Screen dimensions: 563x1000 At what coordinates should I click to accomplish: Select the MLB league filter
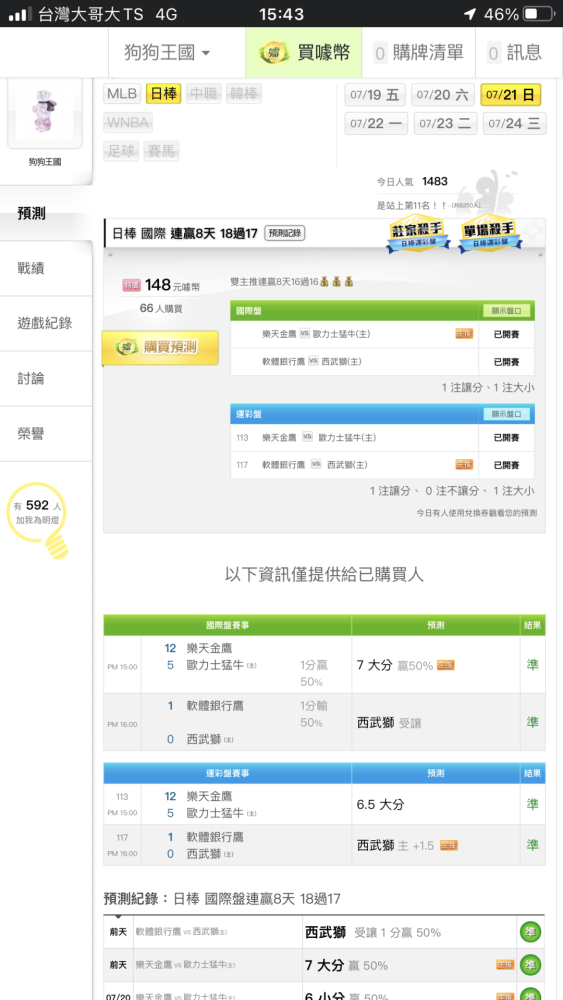122,94
